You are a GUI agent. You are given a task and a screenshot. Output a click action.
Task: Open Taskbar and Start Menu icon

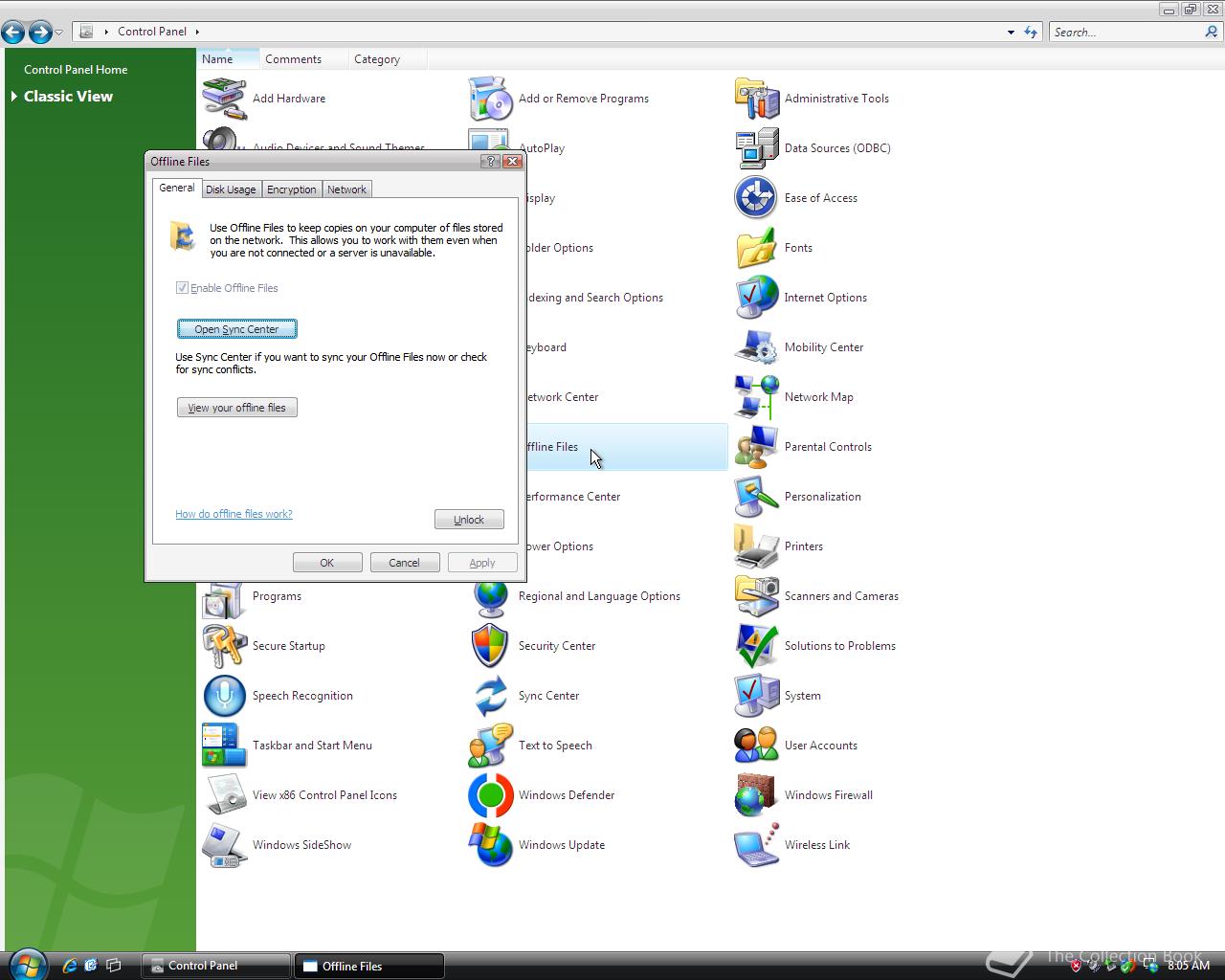(224, 746)
